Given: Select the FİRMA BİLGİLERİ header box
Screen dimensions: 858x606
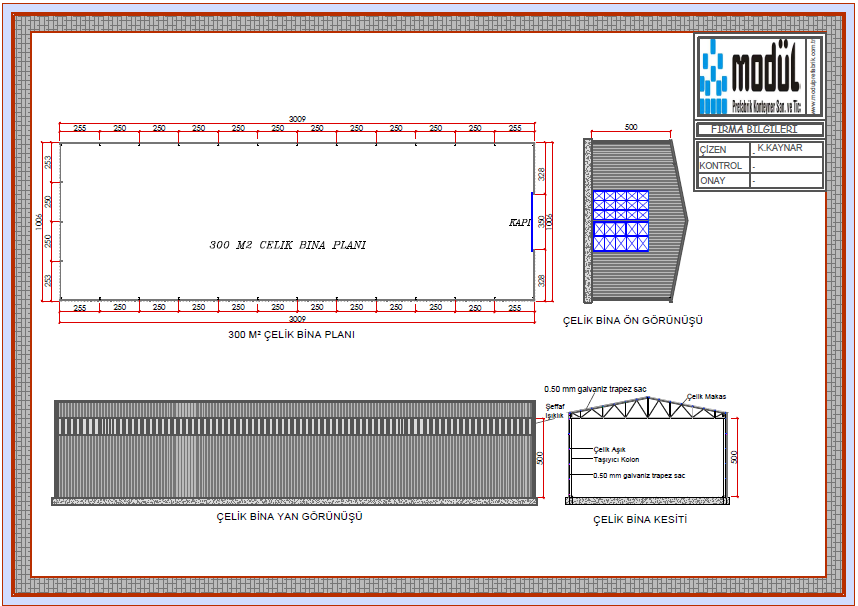Looking at the screenshot, I should point(760,129).
